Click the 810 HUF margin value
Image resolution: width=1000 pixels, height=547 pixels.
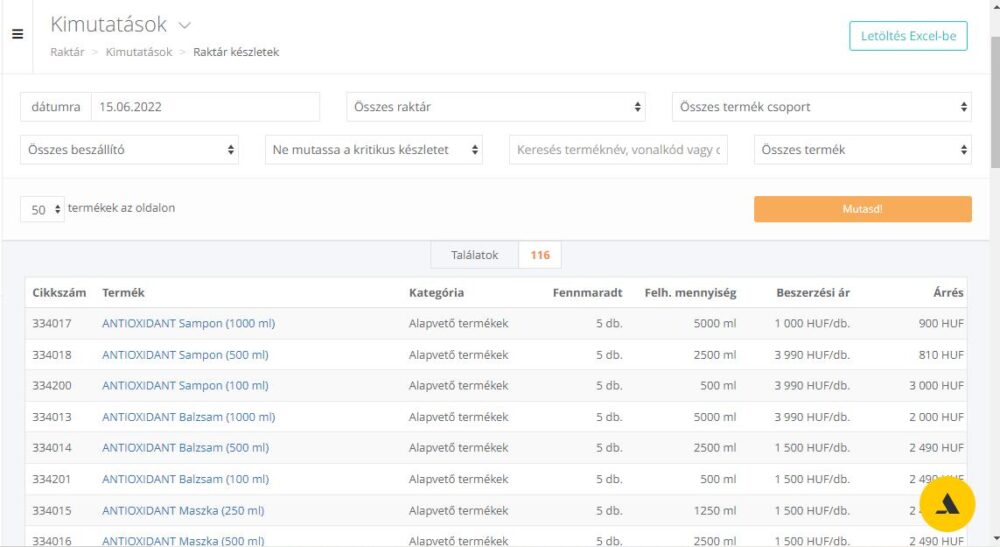coord(941,354)
